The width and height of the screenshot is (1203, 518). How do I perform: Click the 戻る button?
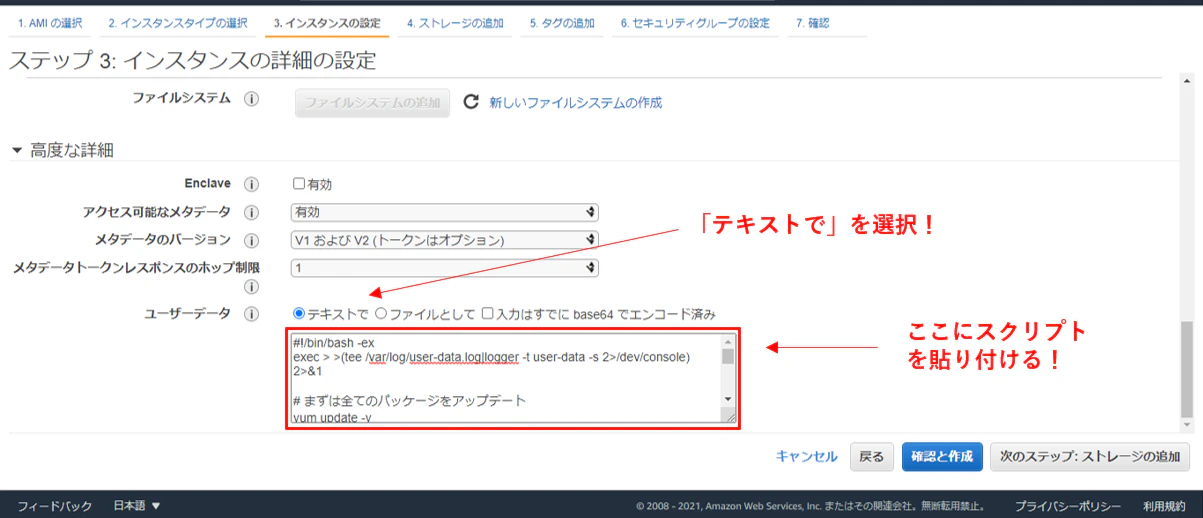(872, 456)
